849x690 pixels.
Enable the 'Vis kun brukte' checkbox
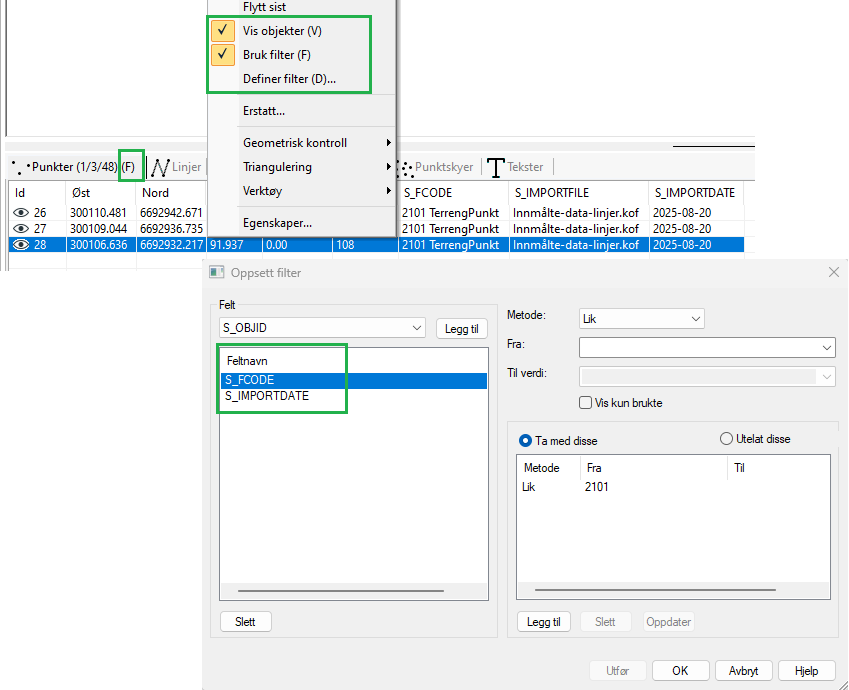586,403
